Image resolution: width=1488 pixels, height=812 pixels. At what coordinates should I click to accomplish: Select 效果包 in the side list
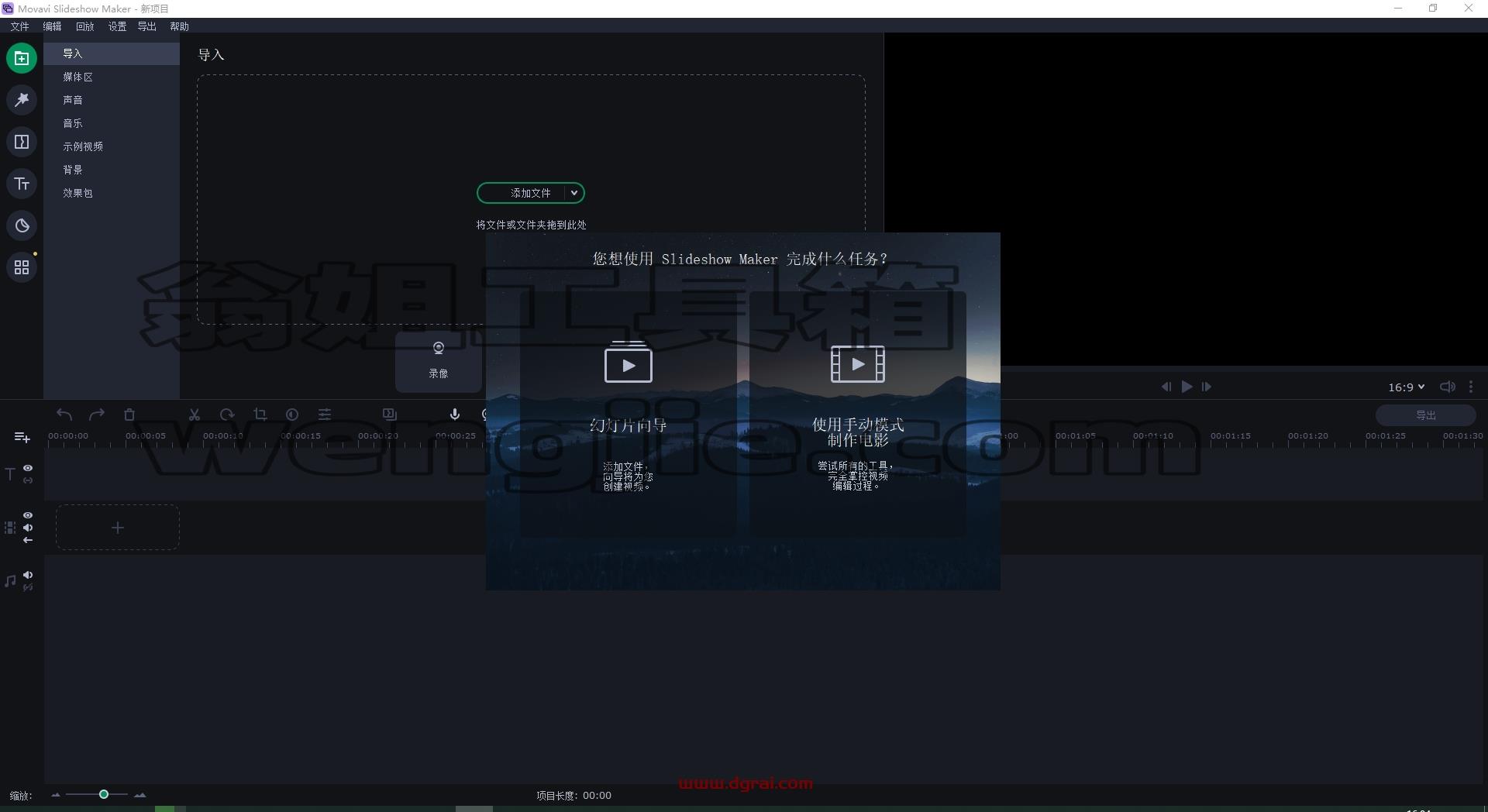(112, 193)
